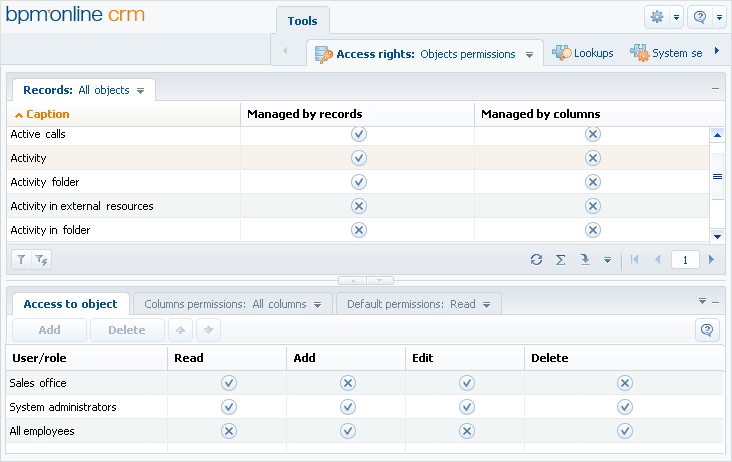Expand the Records All objects dropdown
The height and width of the screenshot is (462, 732).
coord(141,91)
